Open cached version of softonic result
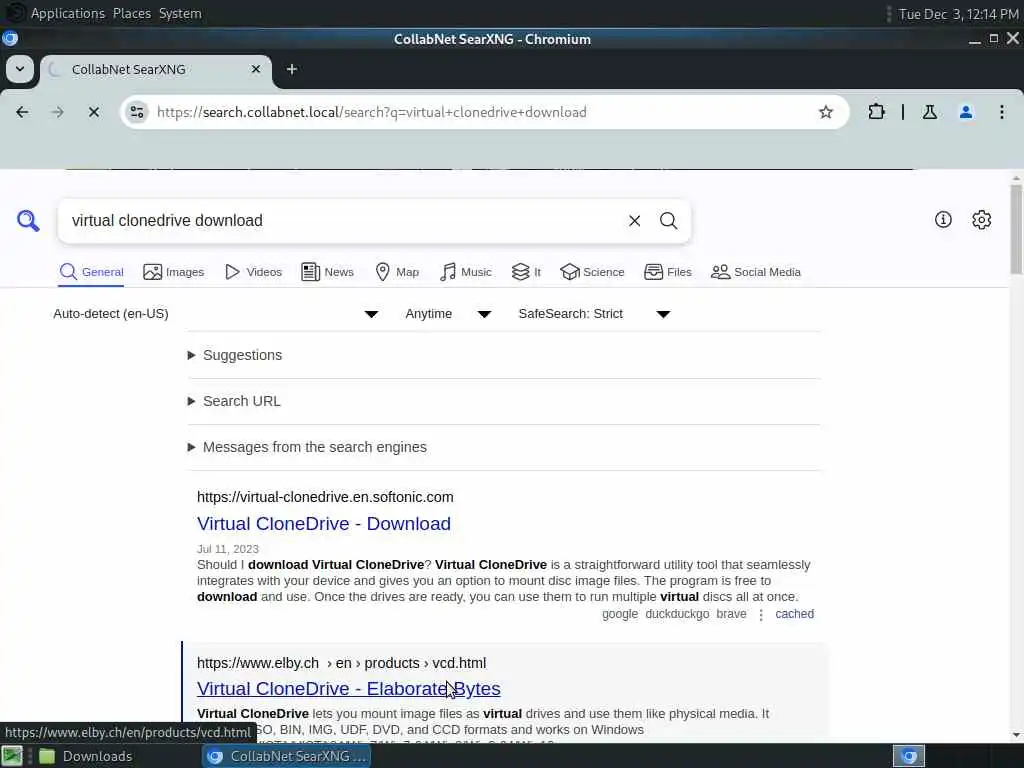The height and width of the screenshot is (768, 1024). [794, 614]
